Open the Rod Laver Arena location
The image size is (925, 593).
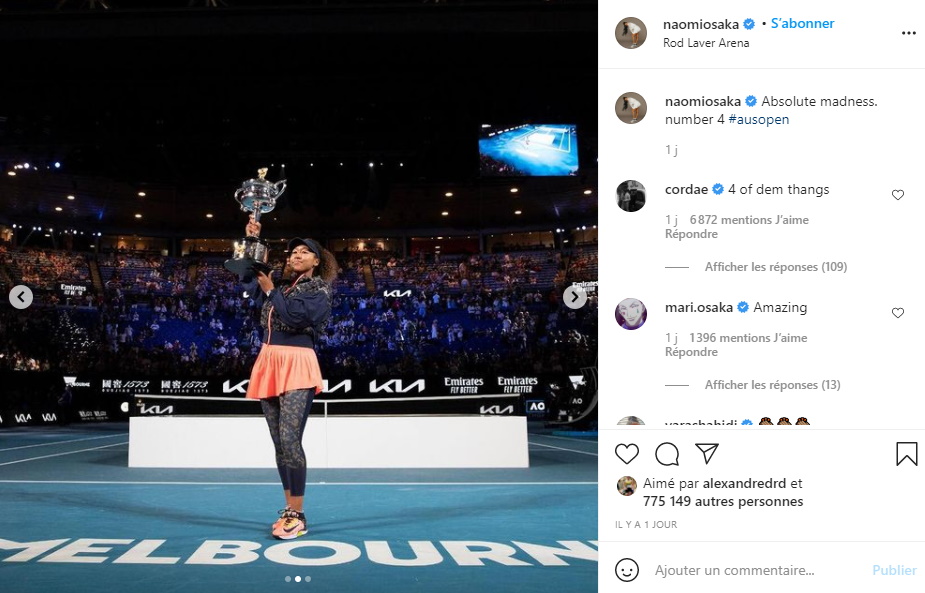[x=706, y=43]
